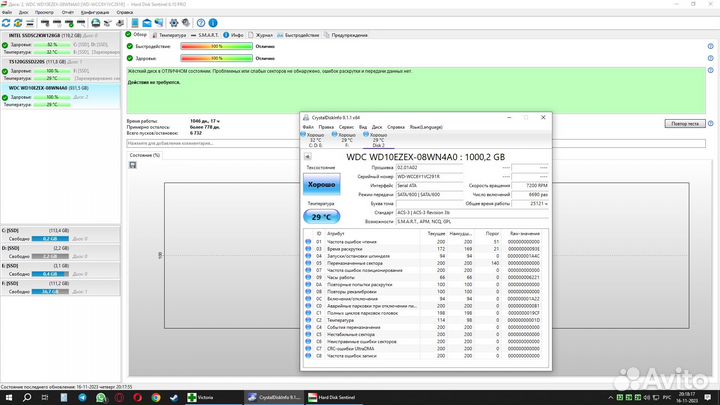Select F: [SSD] partition entry

pos(60,287)
